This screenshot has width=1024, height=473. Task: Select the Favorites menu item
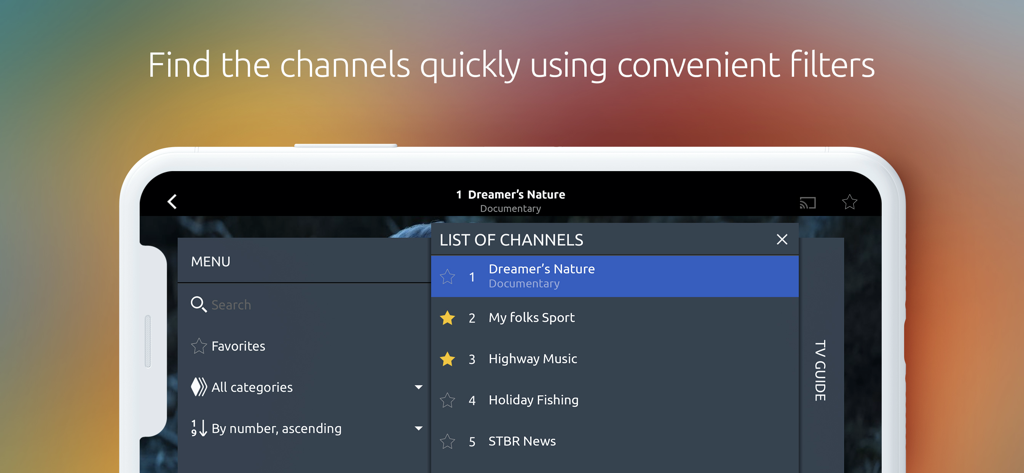click(239, 346)
